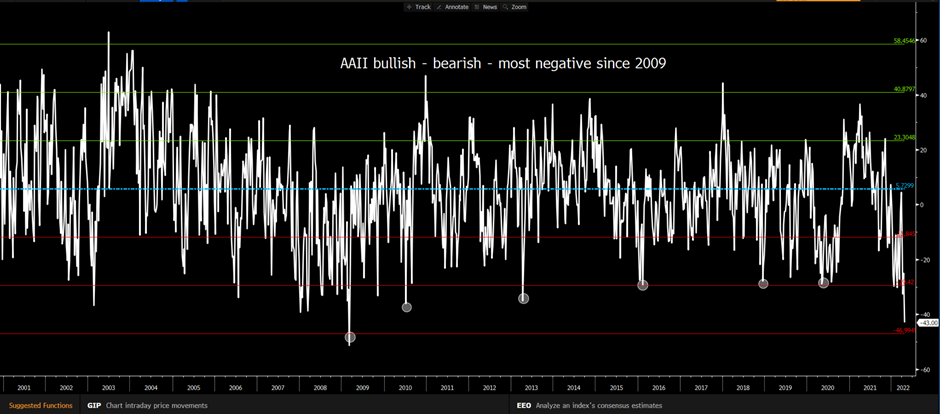Click the blue dashed average line label
The image size is (940, 414).
pyautogui.click(x=903, y=186)
